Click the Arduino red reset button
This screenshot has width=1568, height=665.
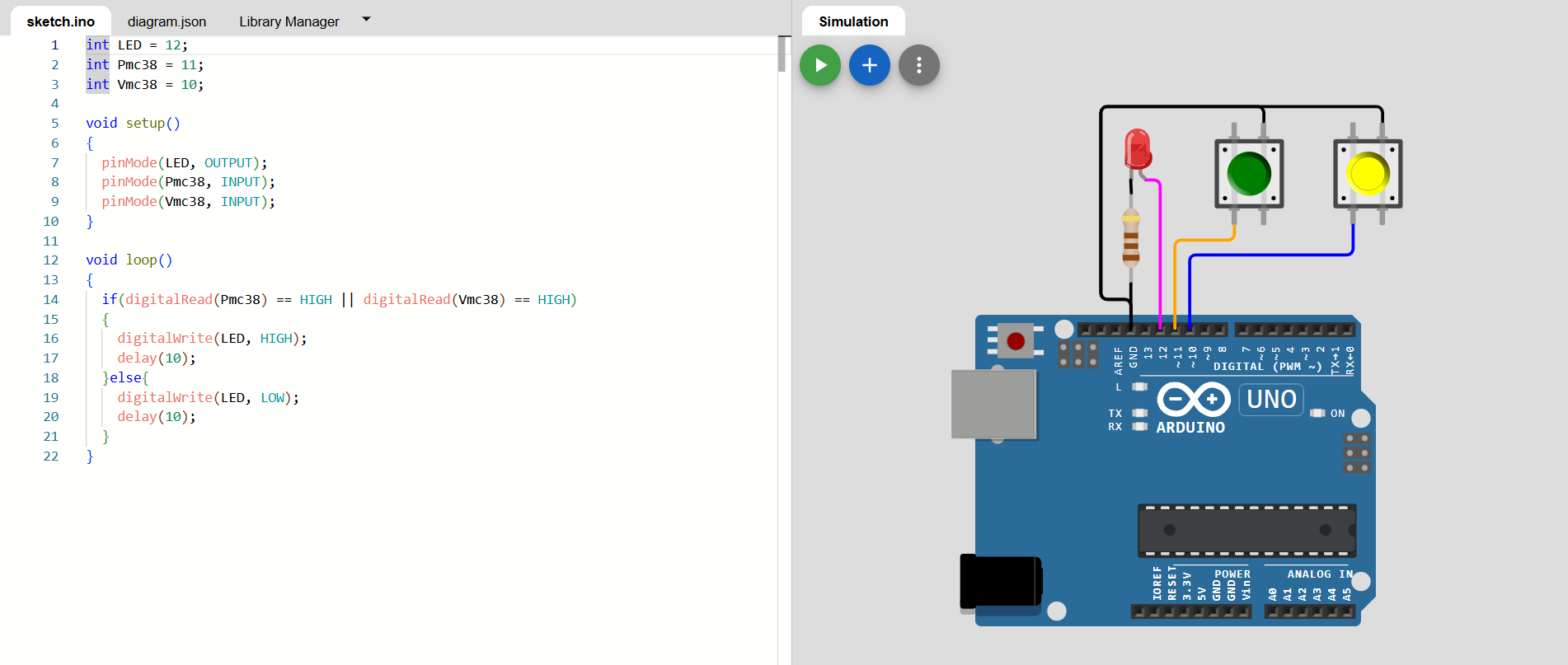click(x=1016, y=341)
